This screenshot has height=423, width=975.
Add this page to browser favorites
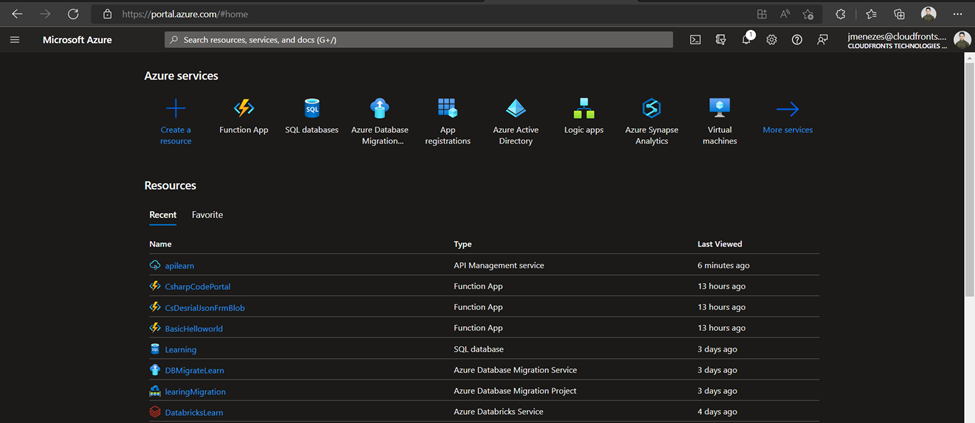[x=808, y=14]
